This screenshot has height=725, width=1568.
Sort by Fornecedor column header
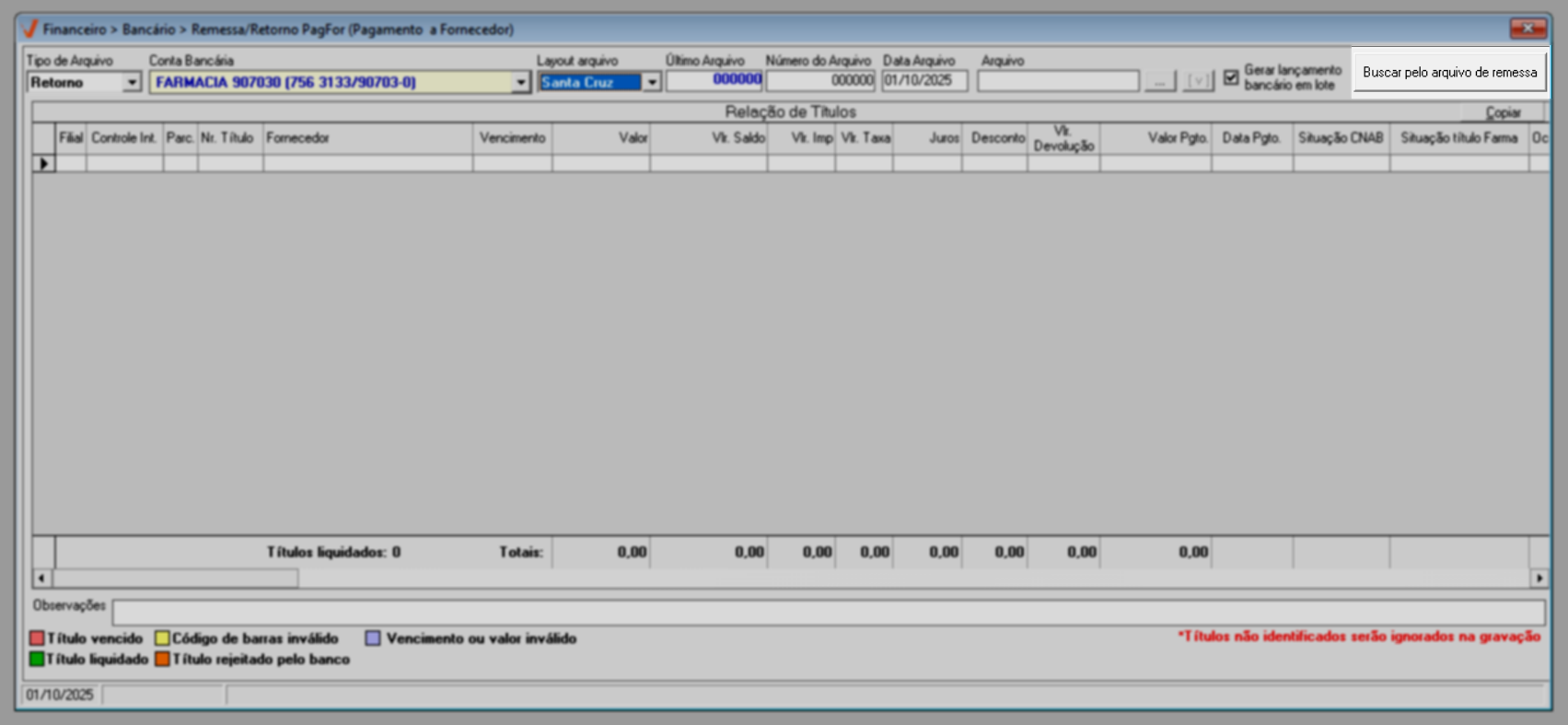(x=368, y=138)
